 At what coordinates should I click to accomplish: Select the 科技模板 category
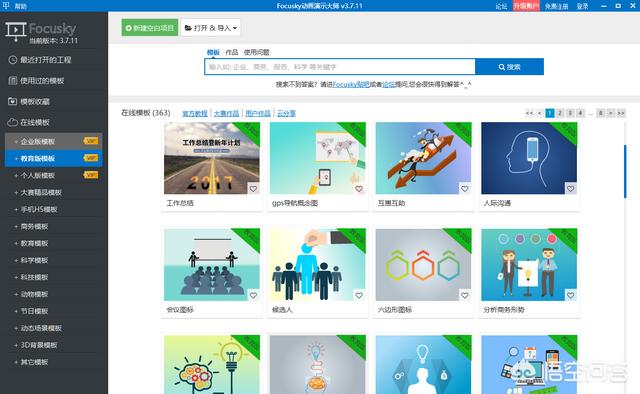pyautogui.click(x=53, y=277)
